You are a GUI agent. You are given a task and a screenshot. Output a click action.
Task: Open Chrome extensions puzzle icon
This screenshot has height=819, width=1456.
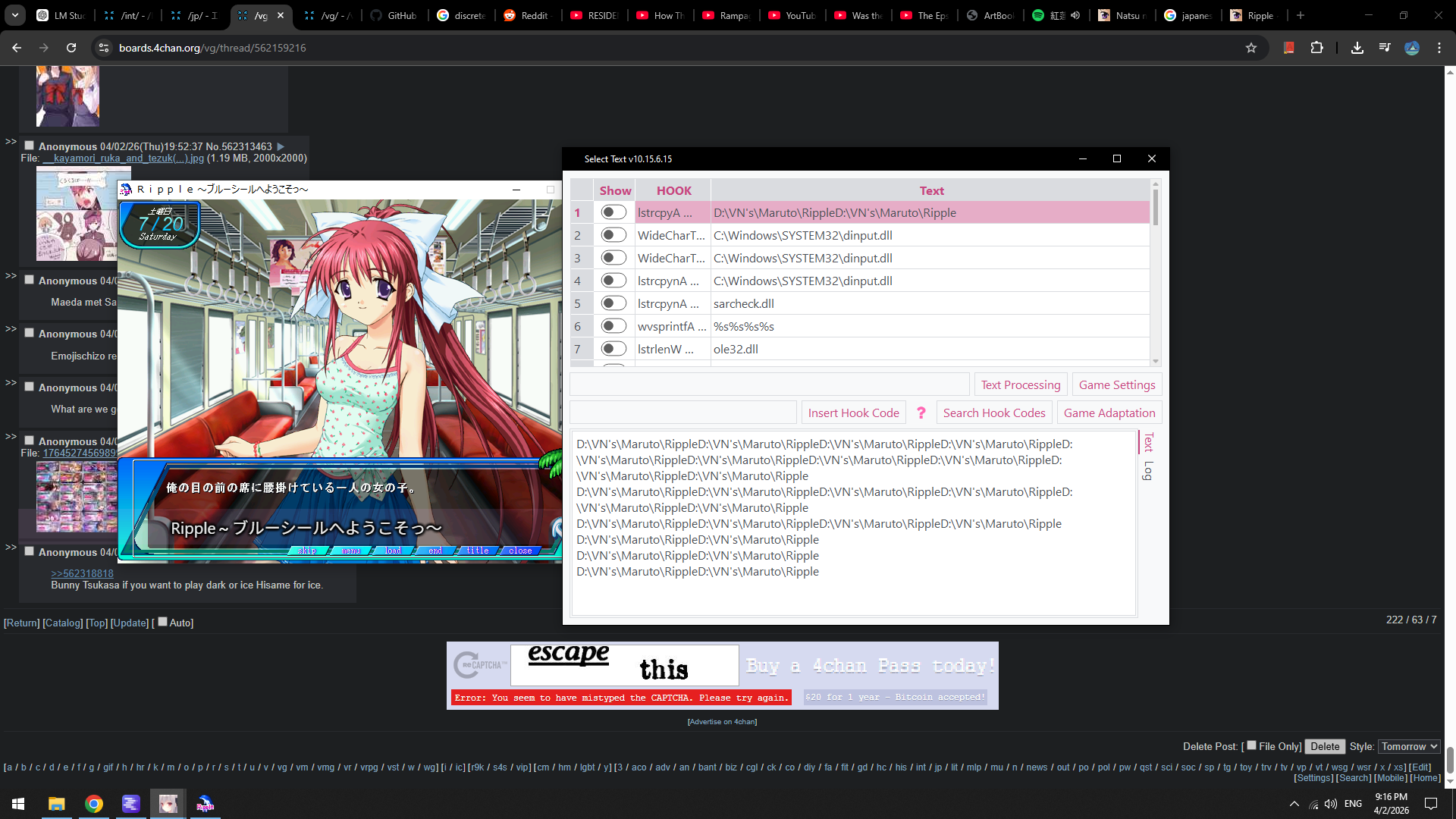click(1316, 48)
